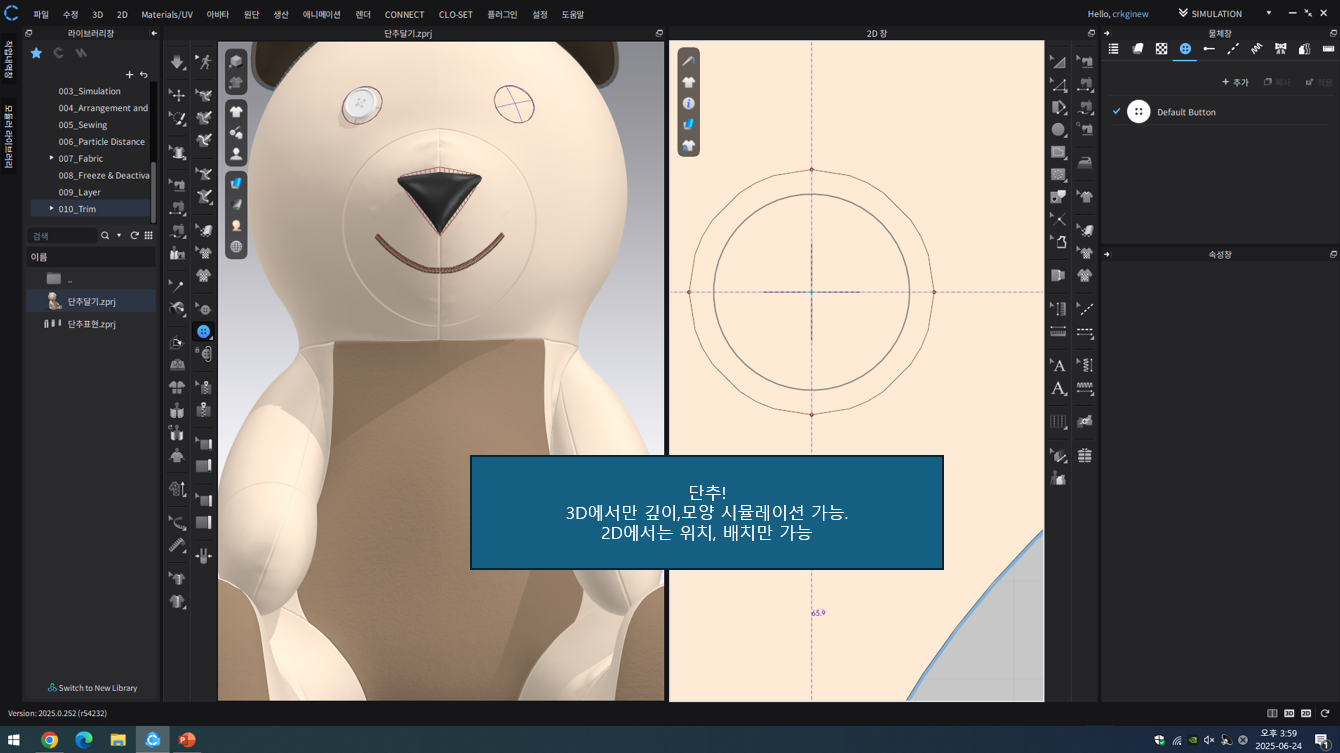Click the 추가 add button
Viewport: 1340px width, 753px height.
click(1235, 82)
